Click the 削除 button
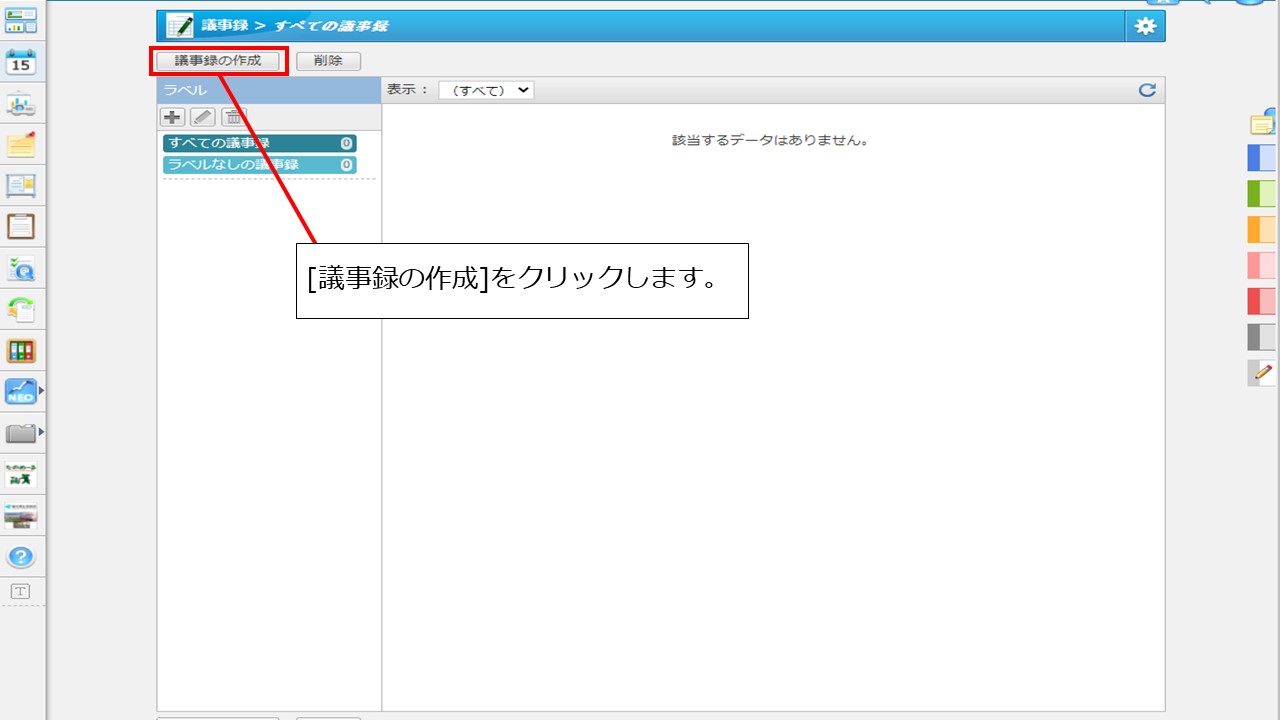 coord(328,61)
